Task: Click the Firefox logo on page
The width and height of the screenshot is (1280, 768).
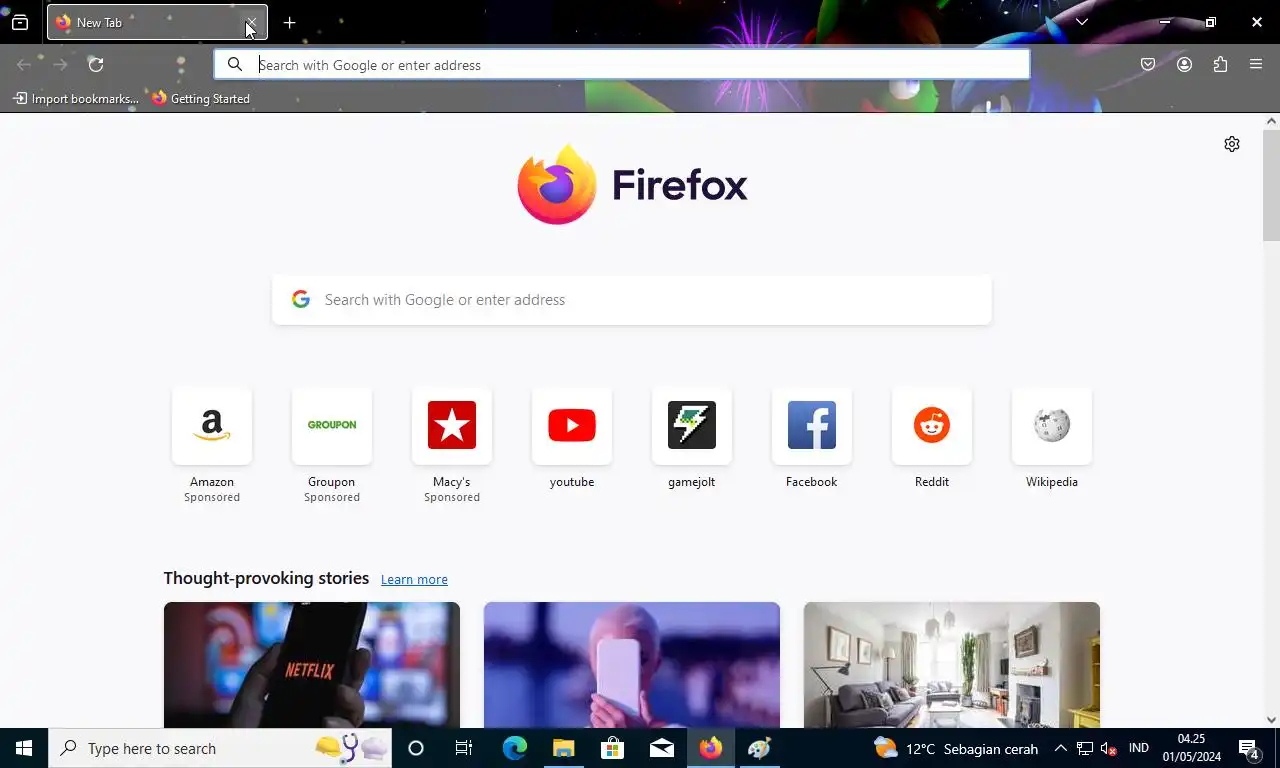Action: click(632, 185)
